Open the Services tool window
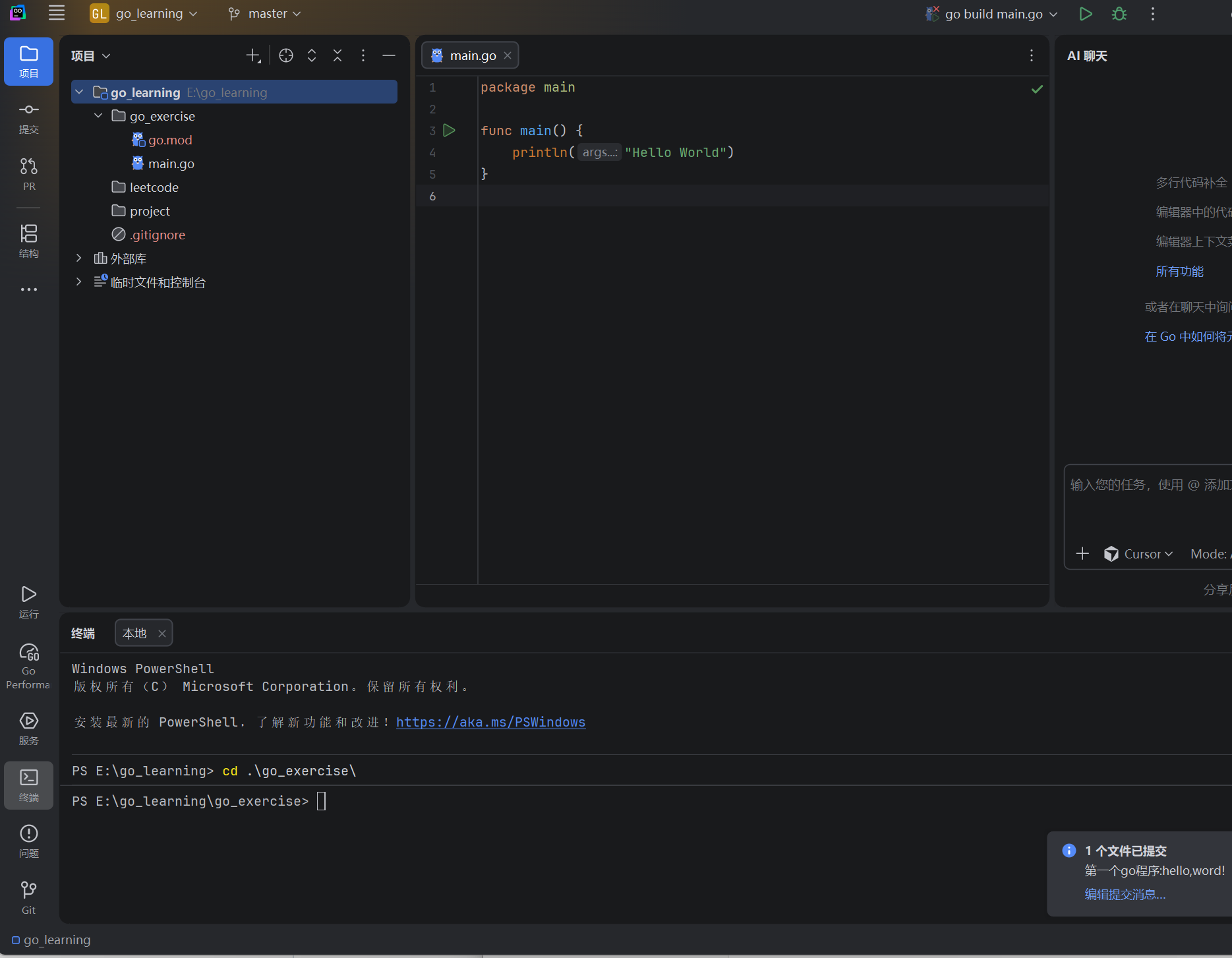The image size is (1232, 958). click(29, 729)
